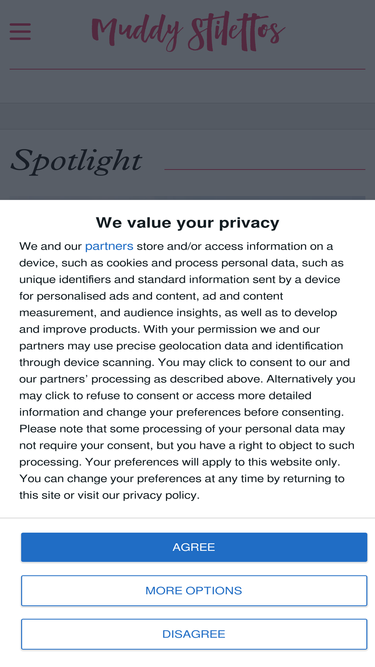Refuse consent with the DISAGREE button
375x667 pixels.
[194, 634]
